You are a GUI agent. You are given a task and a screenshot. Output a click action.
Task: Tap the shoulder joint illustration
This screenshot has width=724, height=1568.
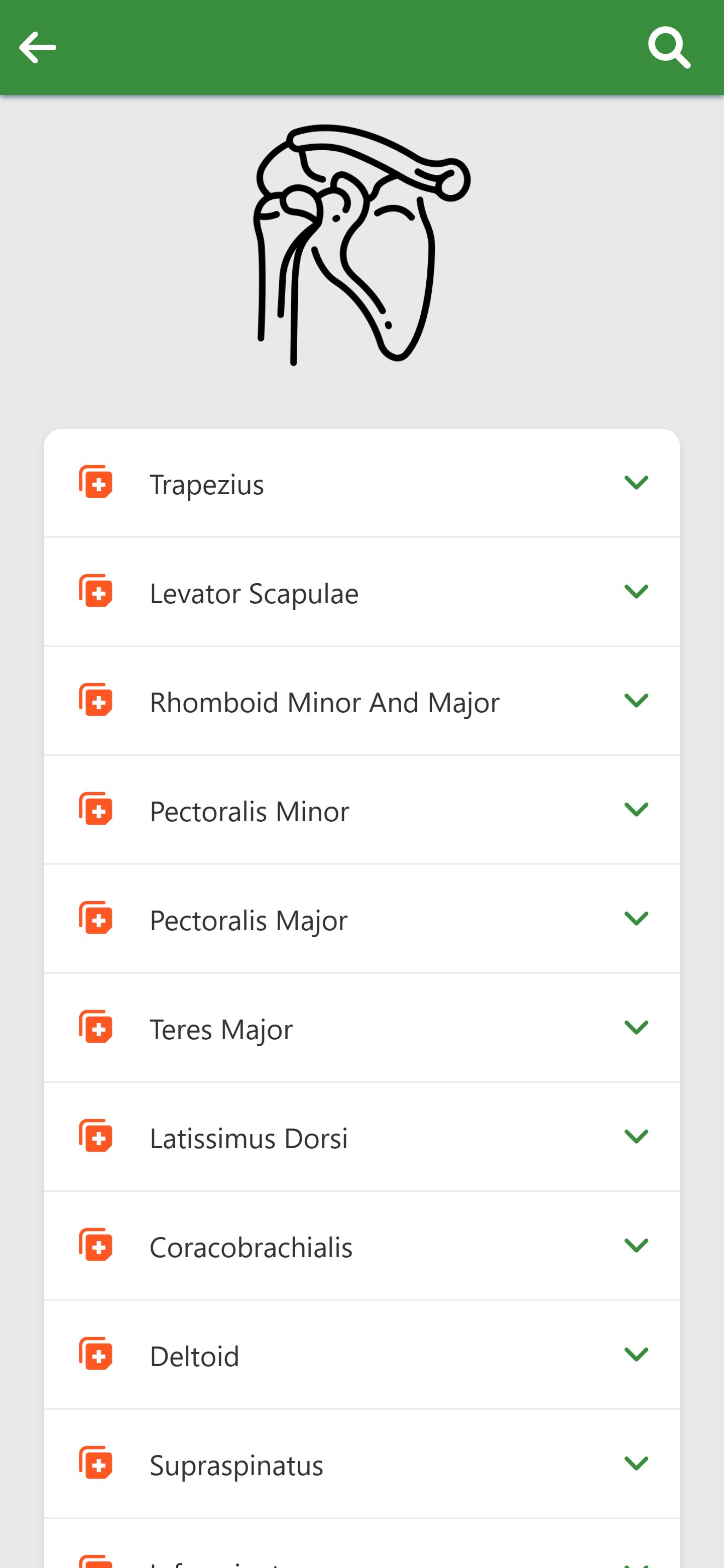pyautogui.click(x=361, y=245)
